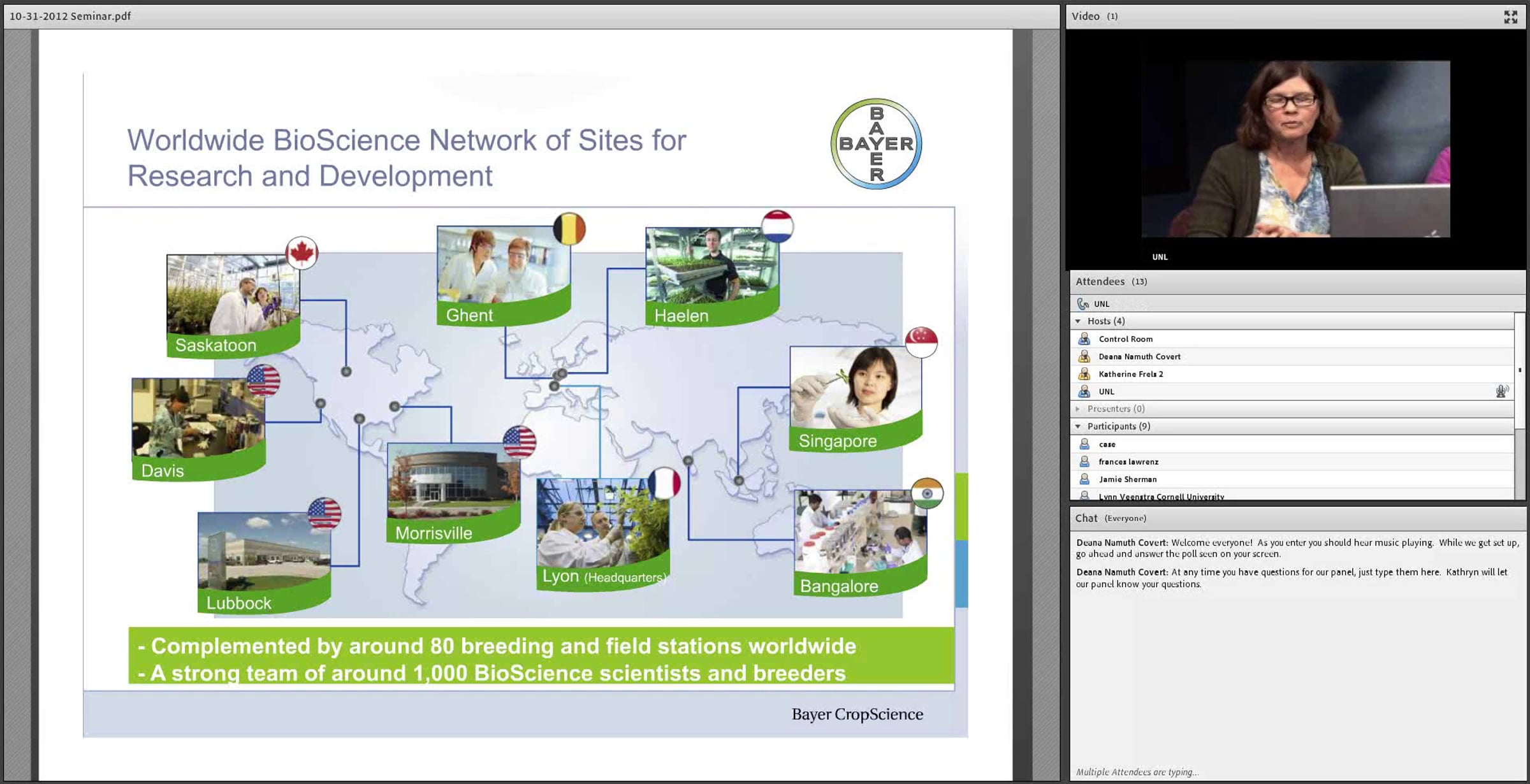Click the '1,000 BioScience scientists and breeders' line

(x=492, y=673)
